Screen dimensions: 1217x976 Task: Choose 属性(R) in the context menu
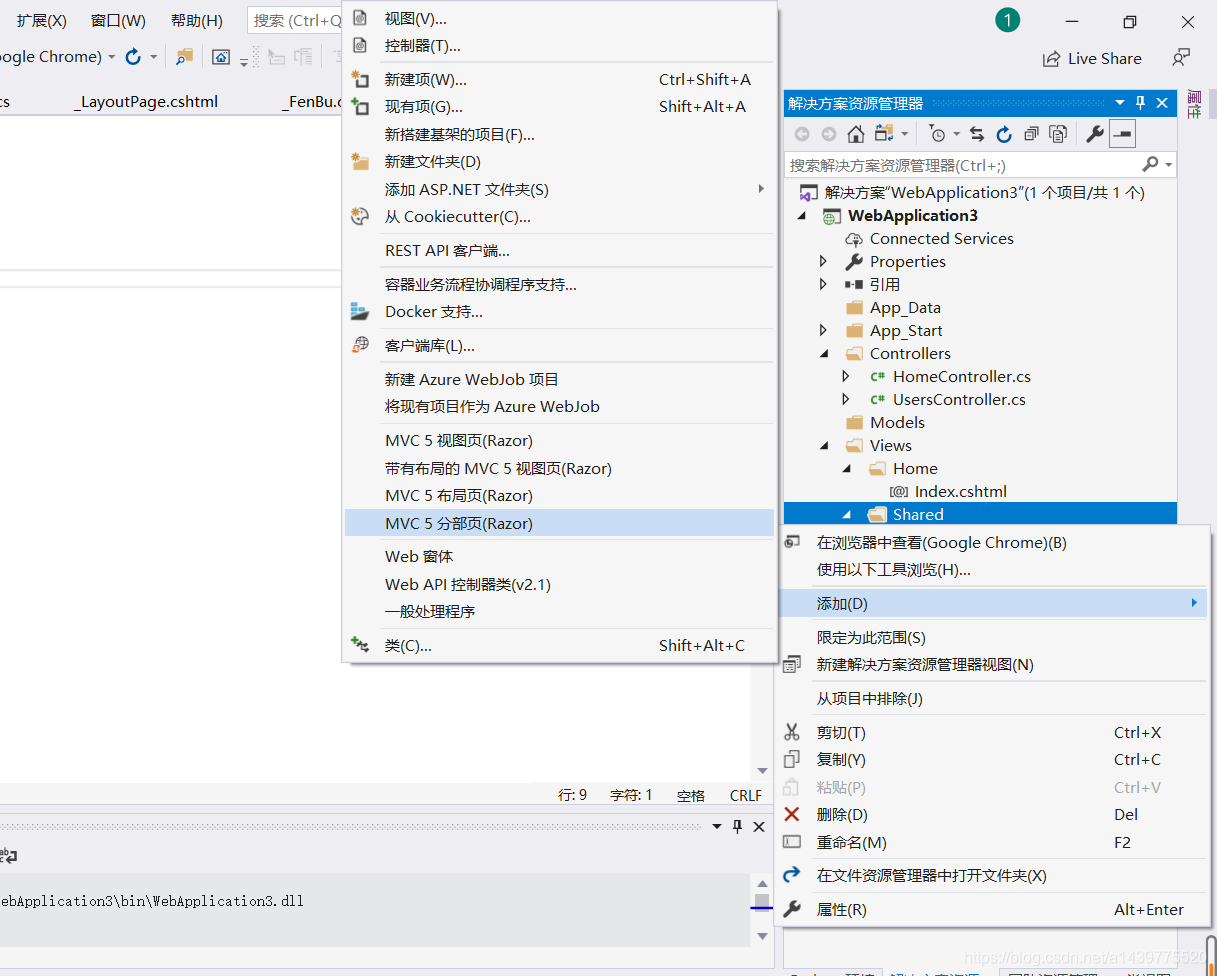[990, 910]
